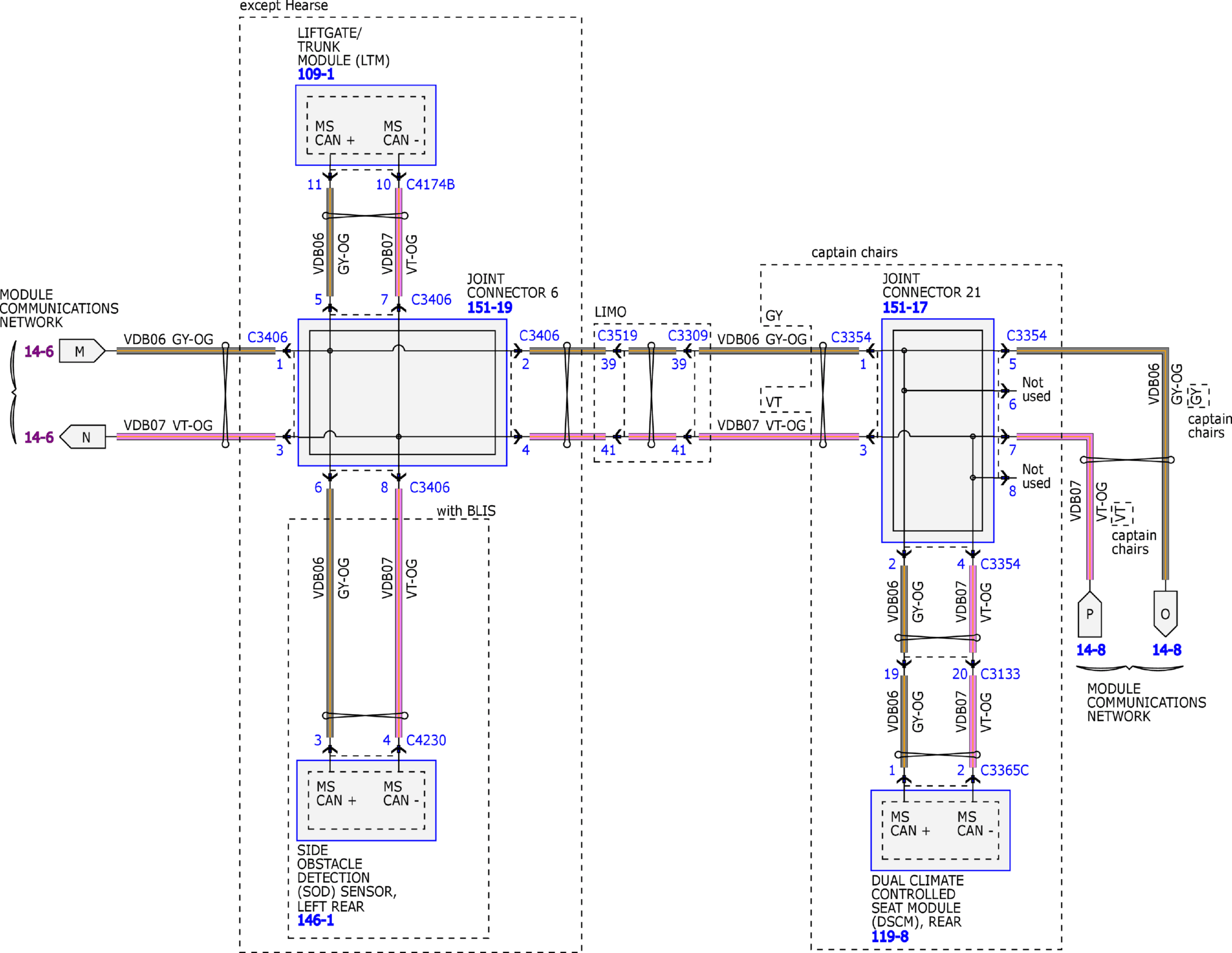Open the 151-19 link for Joint Connector 6
This screenshot has height=953, width=1232.
[x=489, y=307]
